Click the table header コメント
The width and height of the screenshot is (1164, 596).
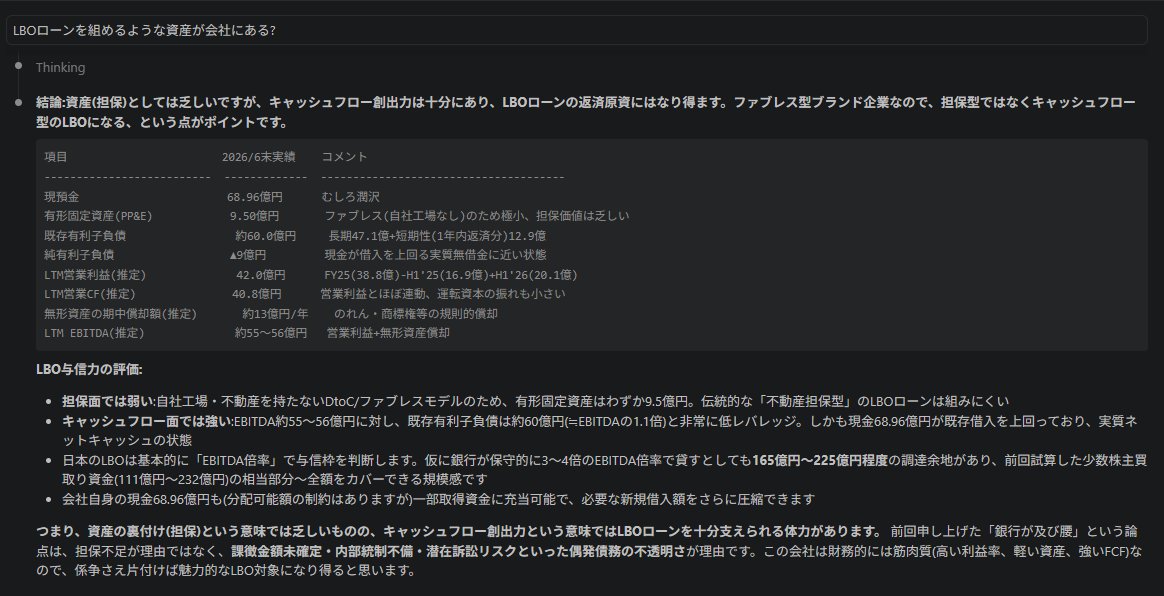tap(344, 157)
